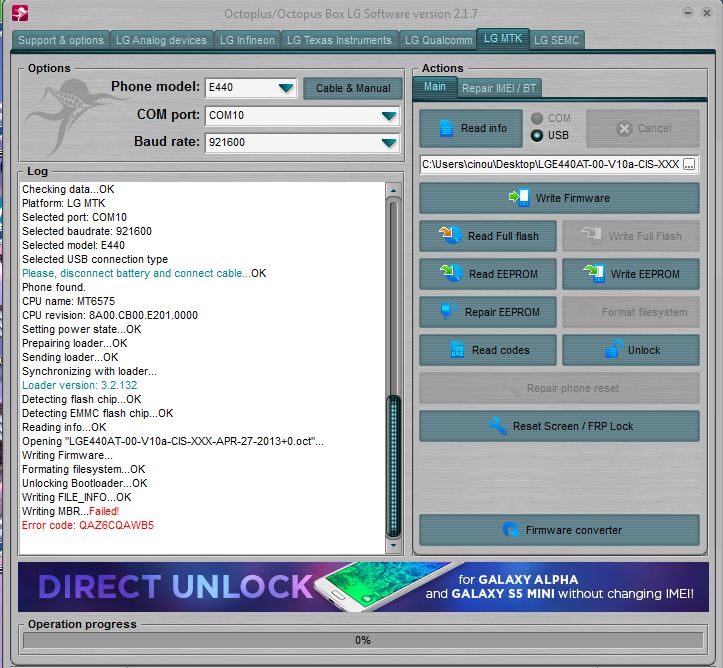This screenshot has width=723, height=668.
Task: Open the COM port dropdown arrow
Action: click(x=389, y=115)
